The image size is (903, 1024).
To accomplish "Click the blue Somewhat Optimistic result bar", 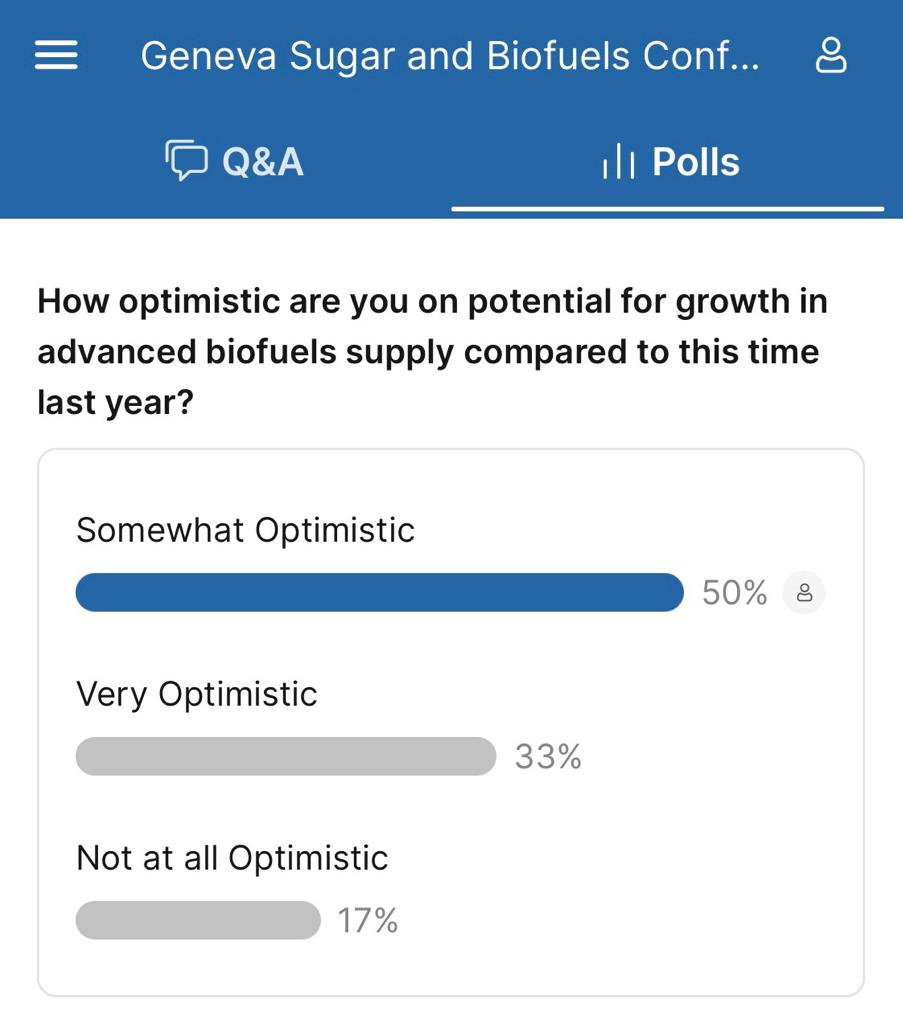I will click(x=380, y=593).
